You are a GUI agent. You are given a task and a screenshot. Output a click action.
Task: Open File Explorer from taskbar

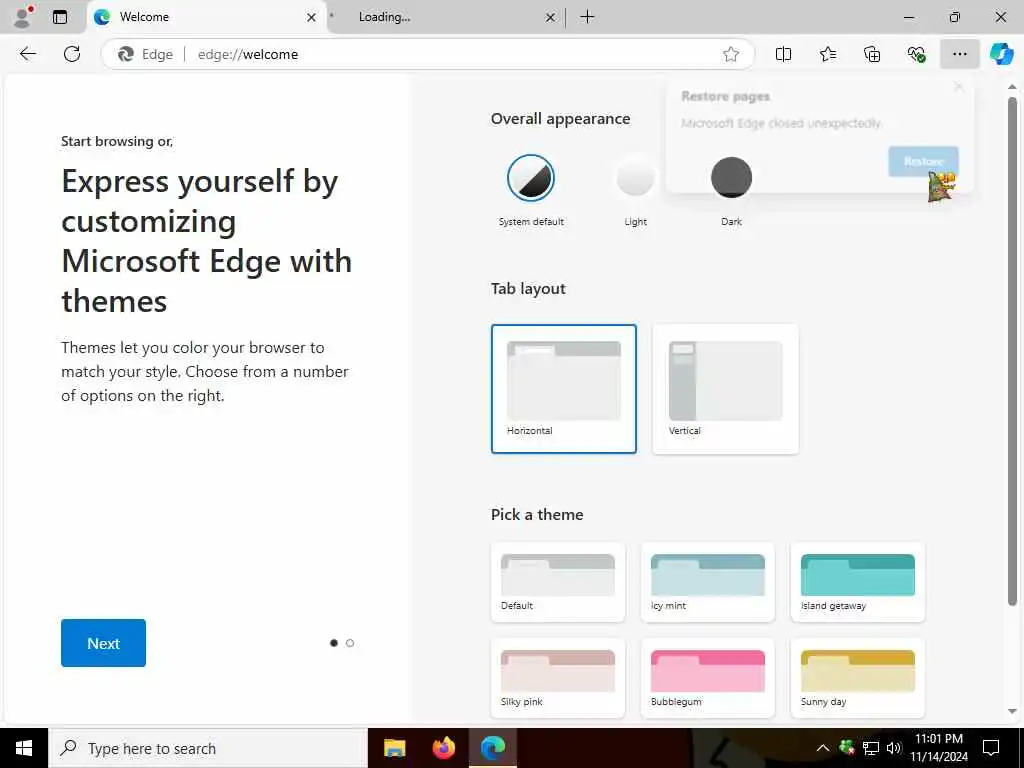394,748
